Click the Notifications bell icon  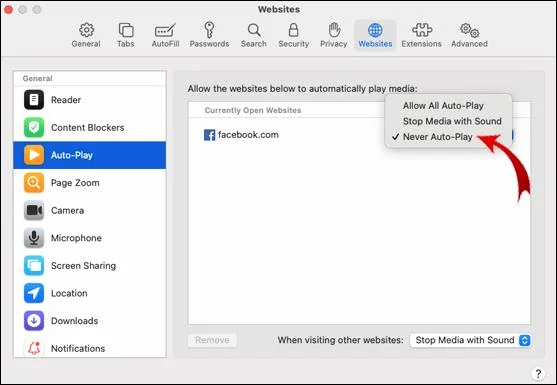point(34,348)
